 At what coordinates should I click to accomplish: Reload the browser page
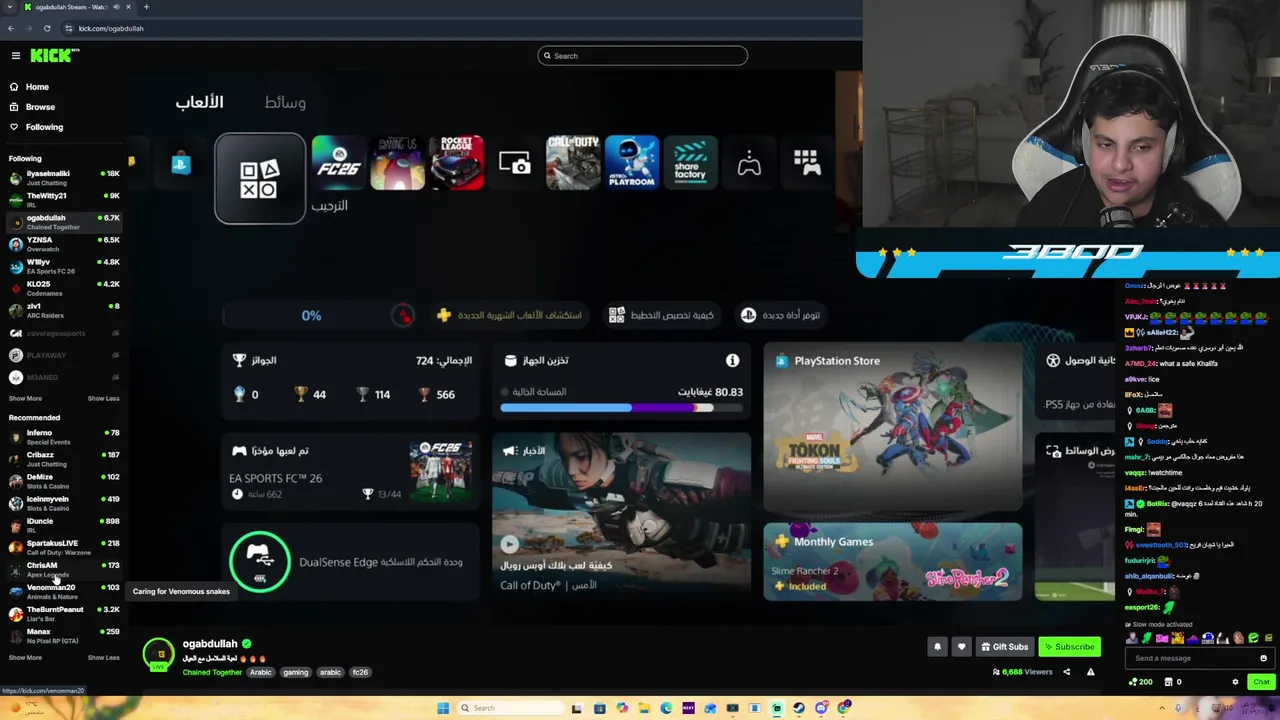[47, 28]
